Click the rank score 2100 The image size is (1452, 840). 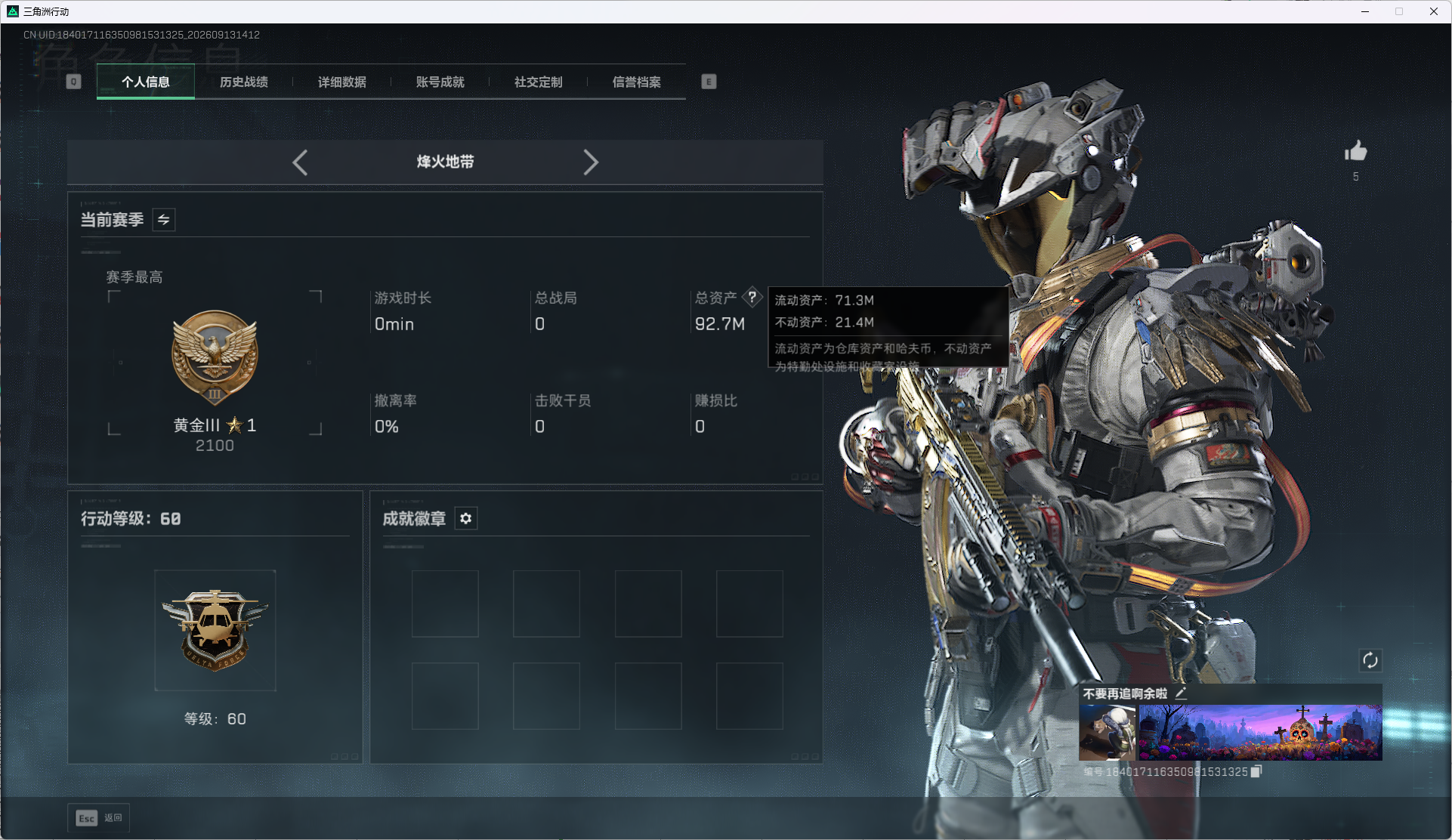point(215,446)
